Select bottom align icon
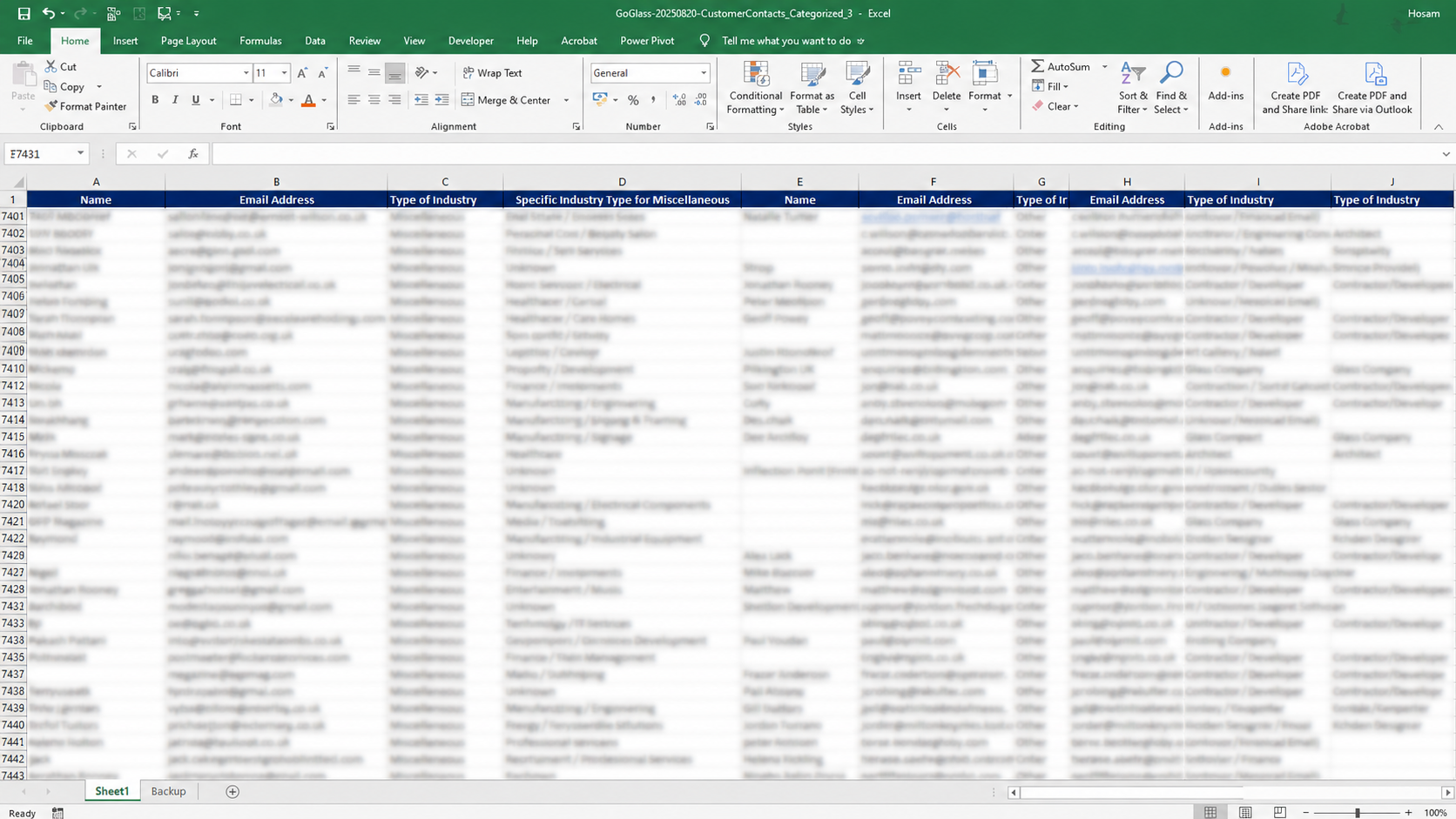 (x=394, y=73)
